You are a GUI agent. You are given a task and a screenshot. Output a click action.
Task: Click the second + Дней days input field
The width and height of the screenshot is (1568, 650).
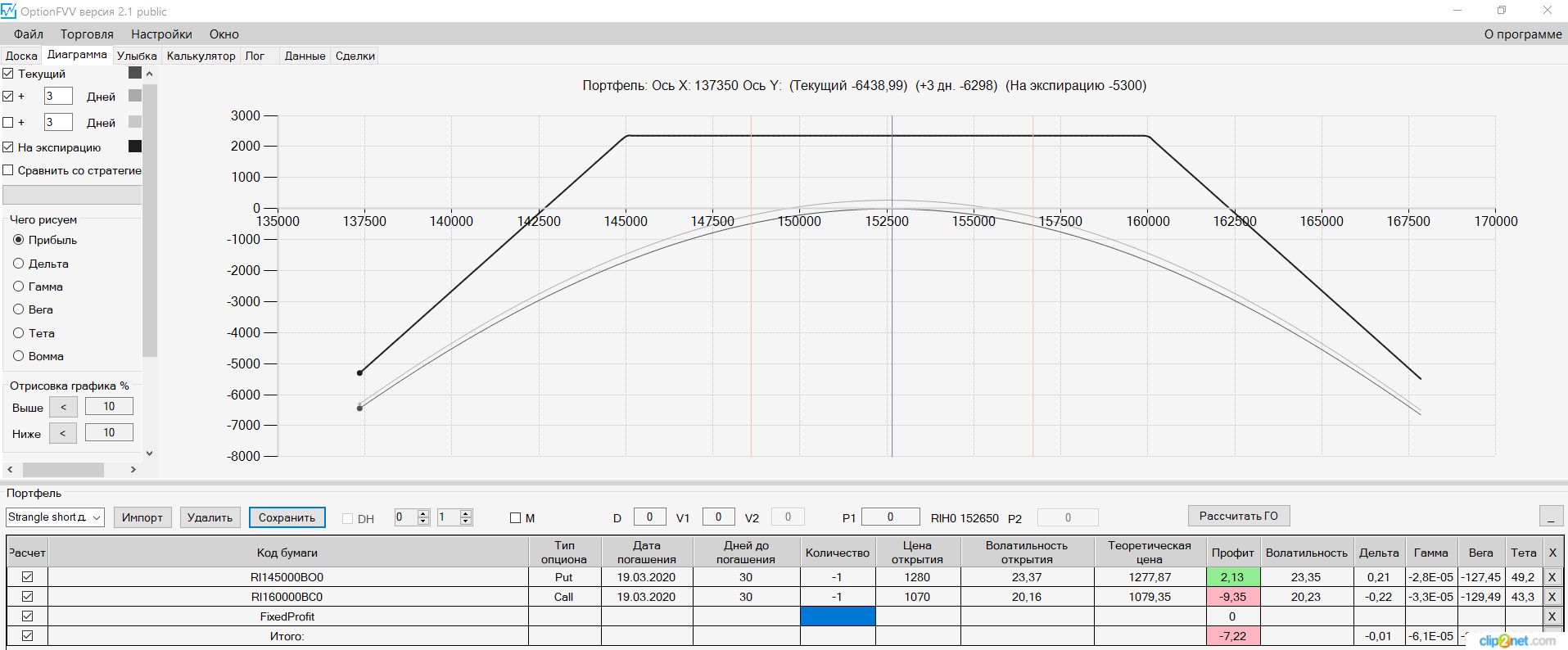58,123
